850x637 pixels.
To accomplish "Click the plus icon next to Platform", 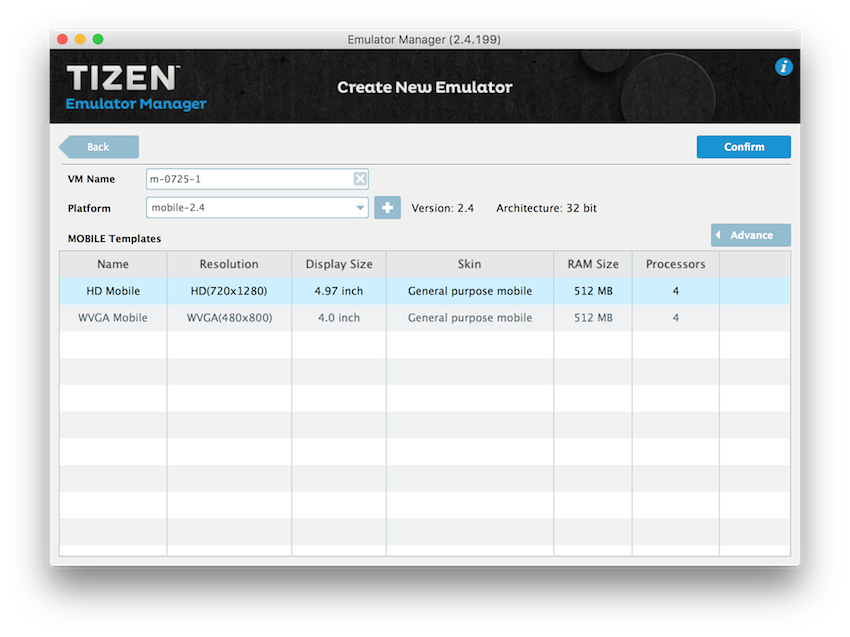I will (x=388, y=208).
